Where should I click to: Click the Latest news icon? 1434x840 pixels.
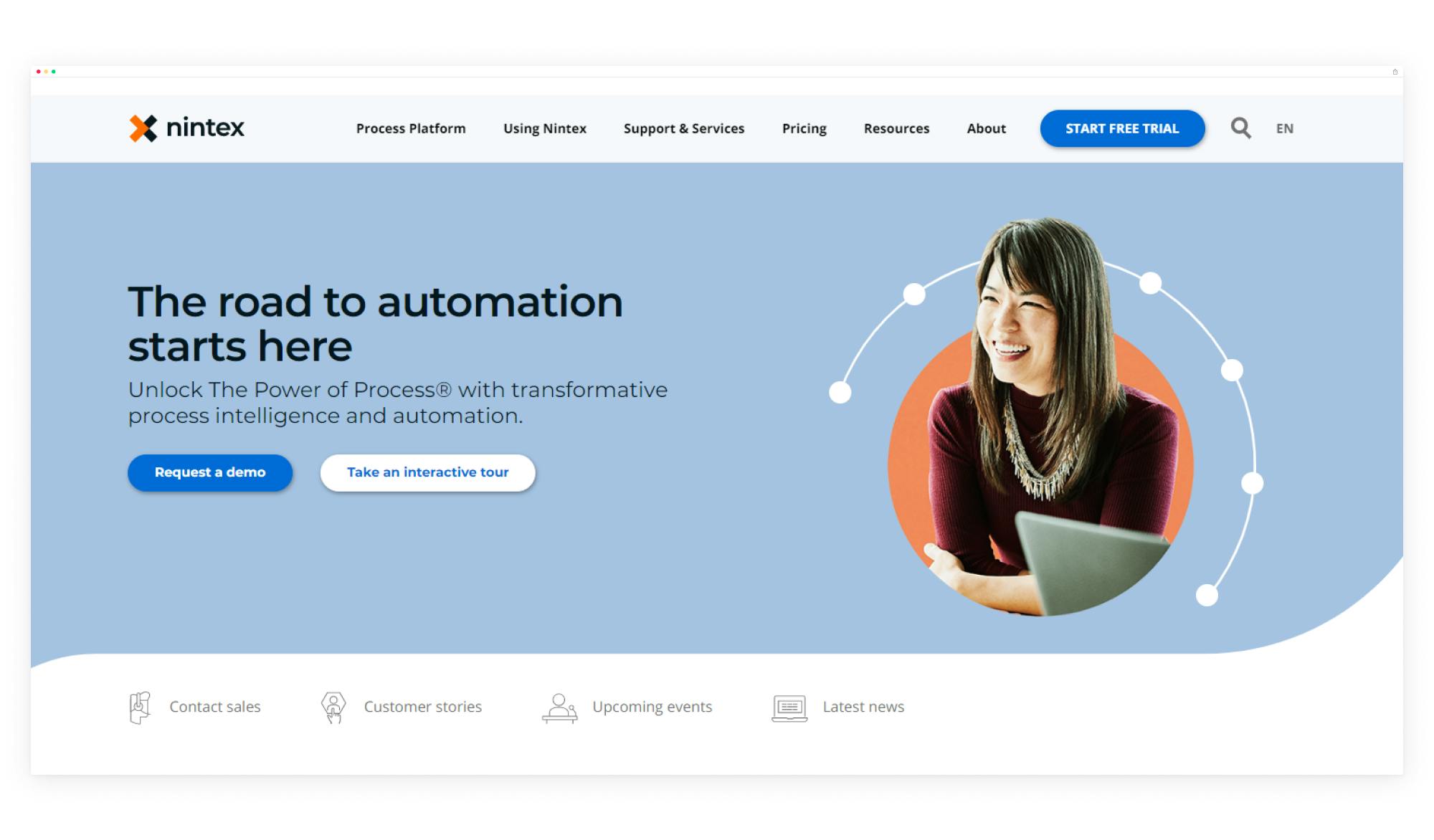click(789, 707)
